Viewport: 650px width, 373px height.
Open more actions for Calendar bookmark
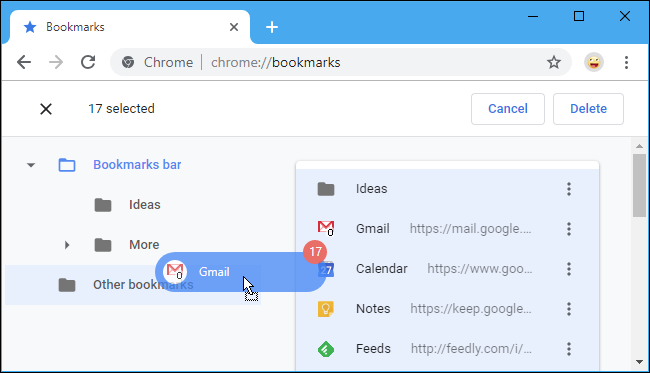(x=569, y=269)
